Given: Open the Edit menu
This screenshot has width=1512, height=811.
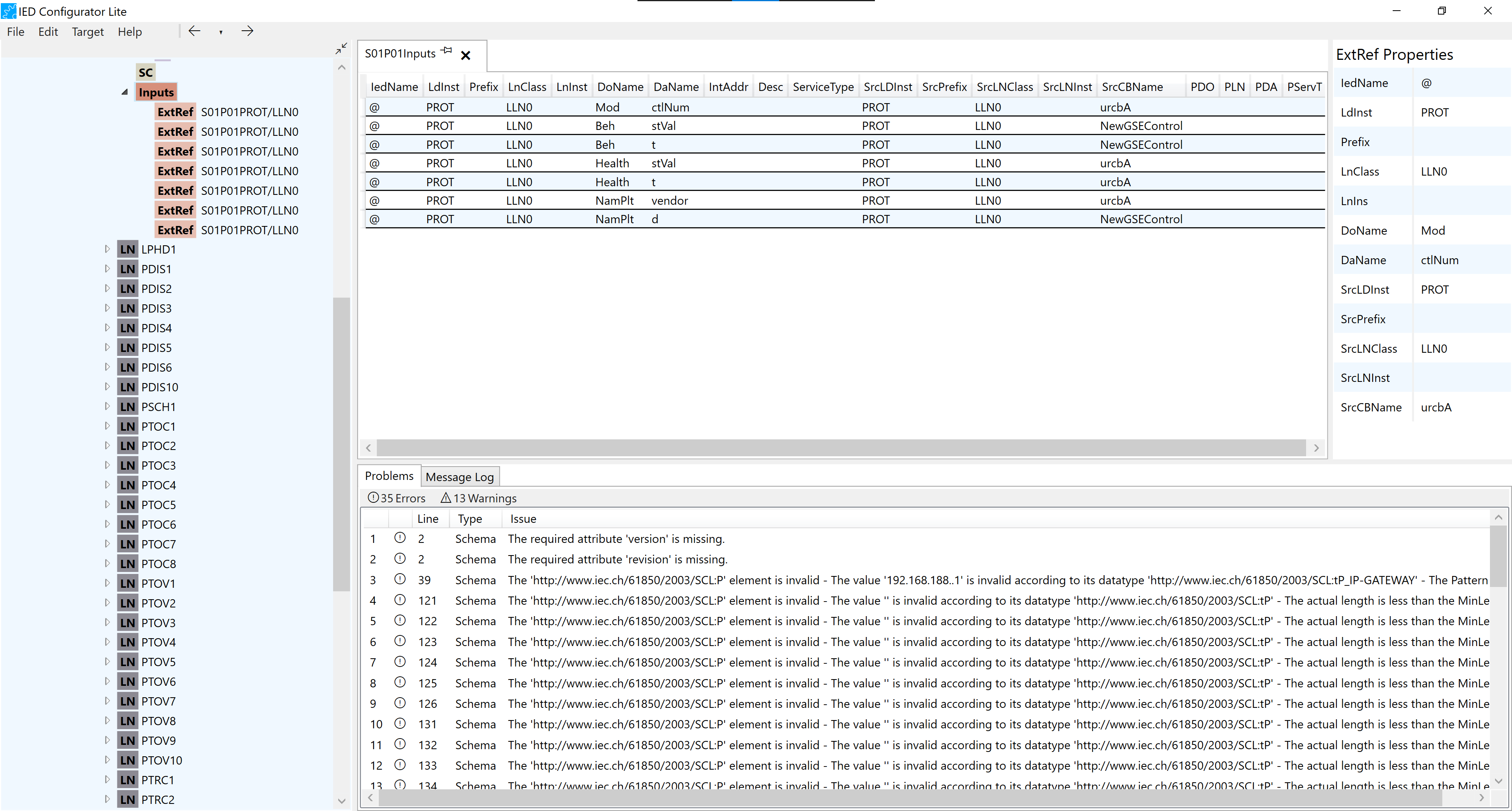Looking at the screenshot, I should tap(48, 31).
